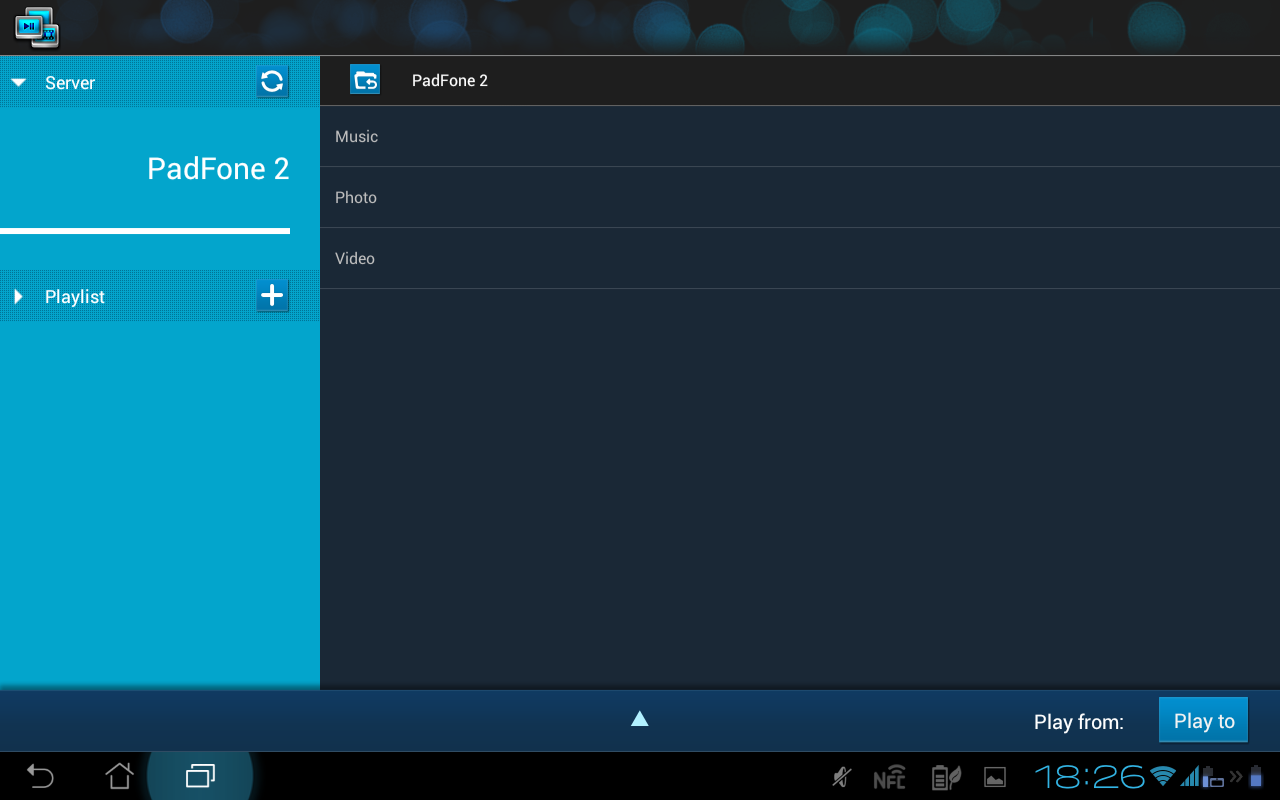Expand the bottom panel with up arrow
The image size is (1280, 800).
(x=640, y=718)
